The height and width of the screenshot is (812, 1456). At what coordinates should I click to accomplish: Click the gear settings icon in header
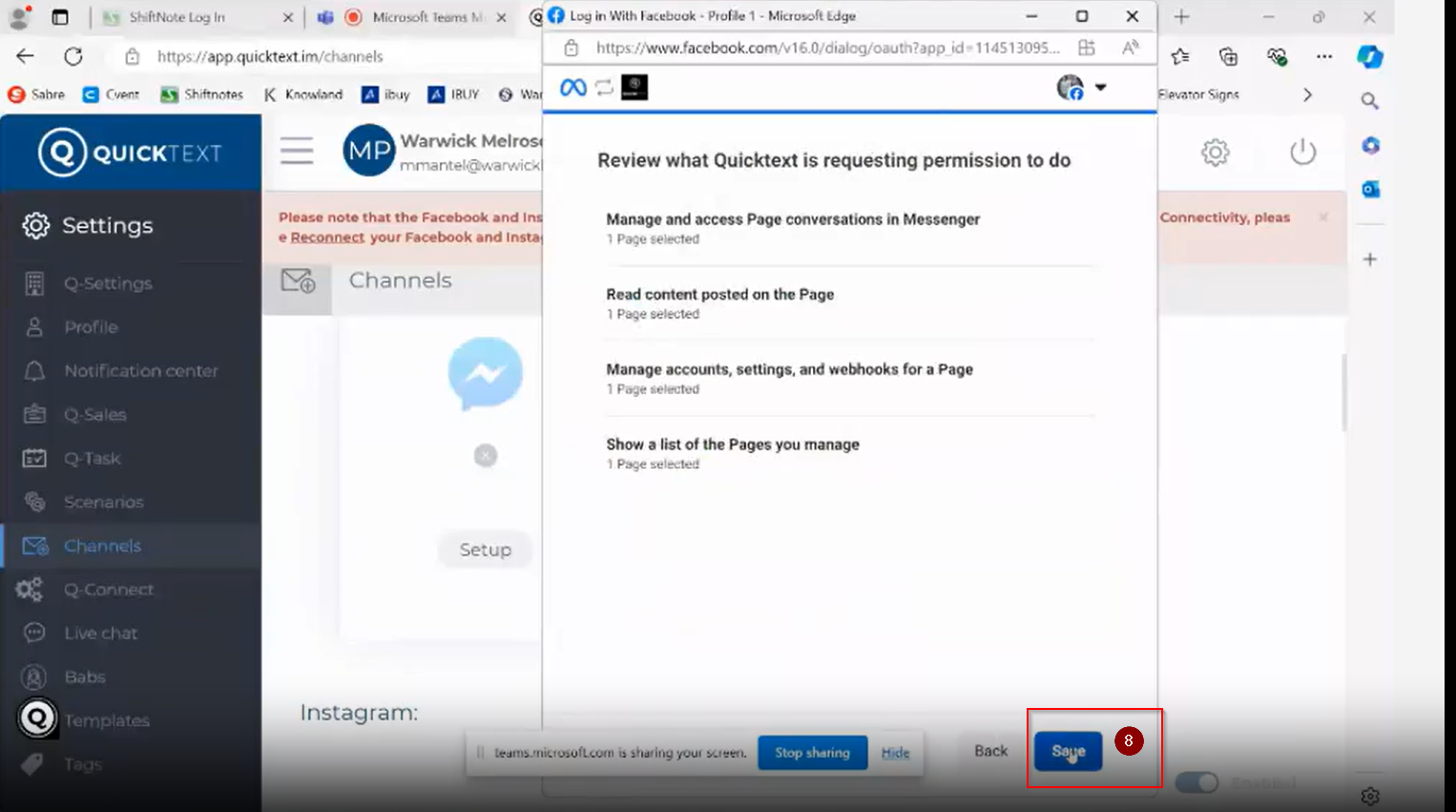(1215, 152)
